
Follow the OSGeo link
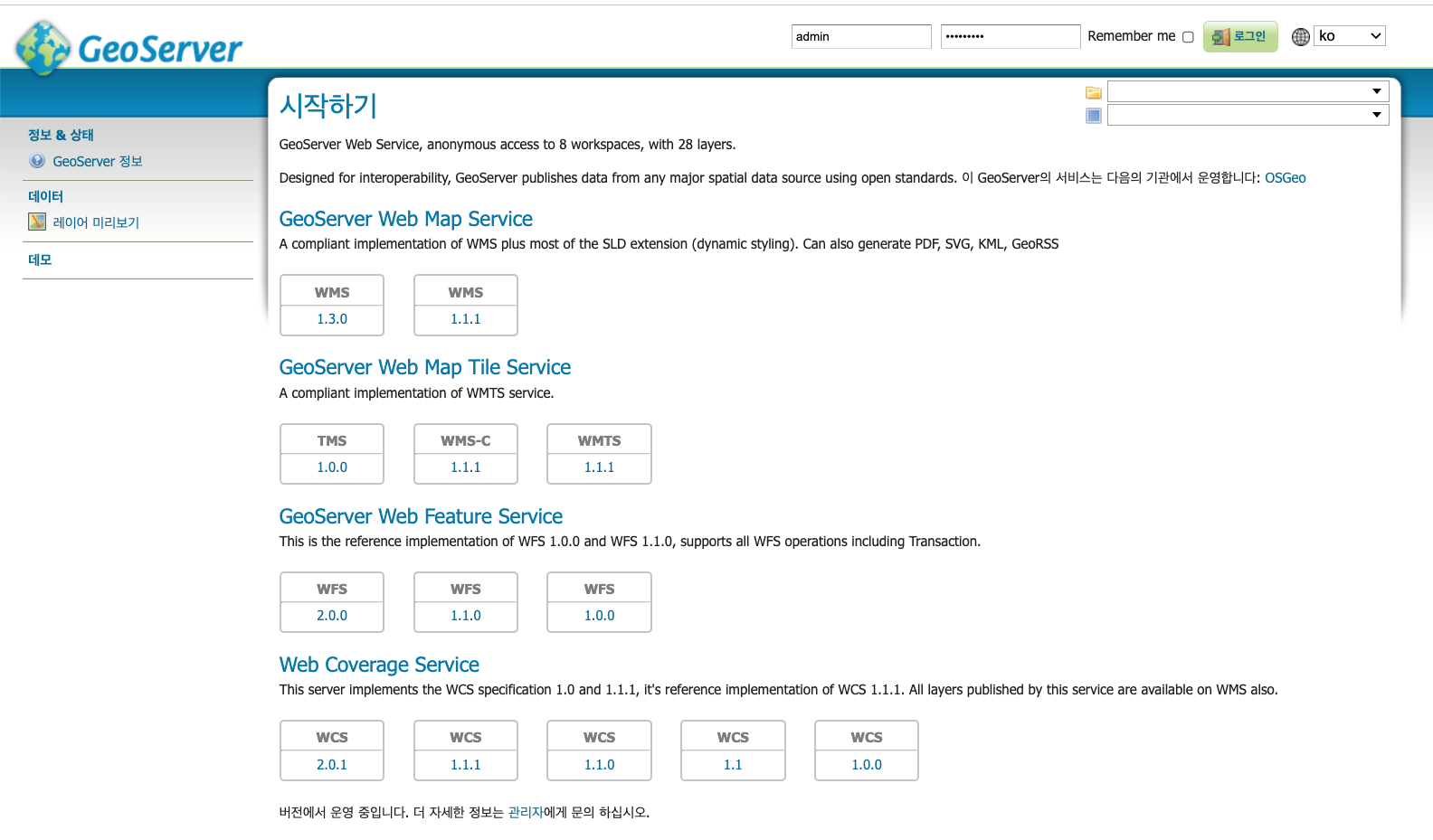(1286, 178)
